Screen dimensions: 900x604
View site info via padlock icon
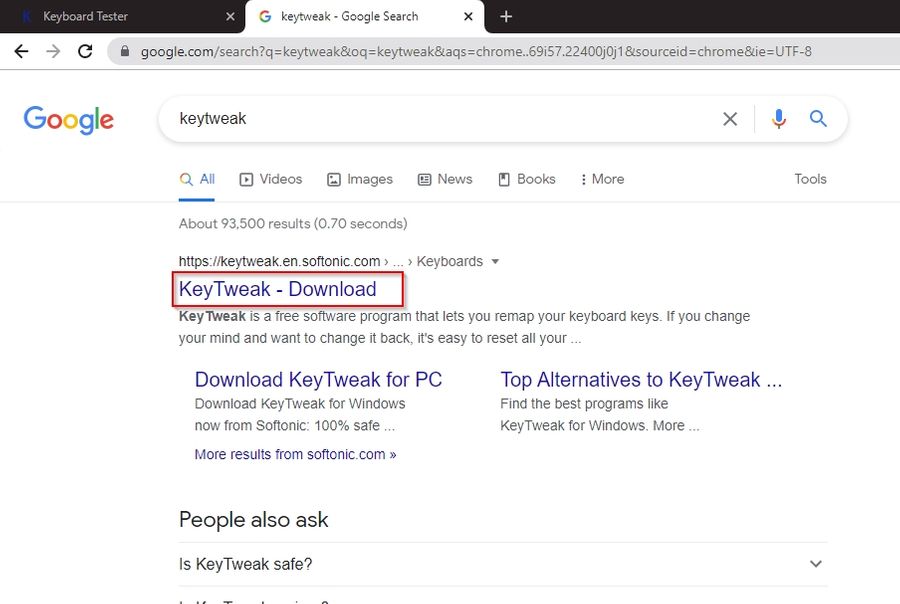click(125, 51)
